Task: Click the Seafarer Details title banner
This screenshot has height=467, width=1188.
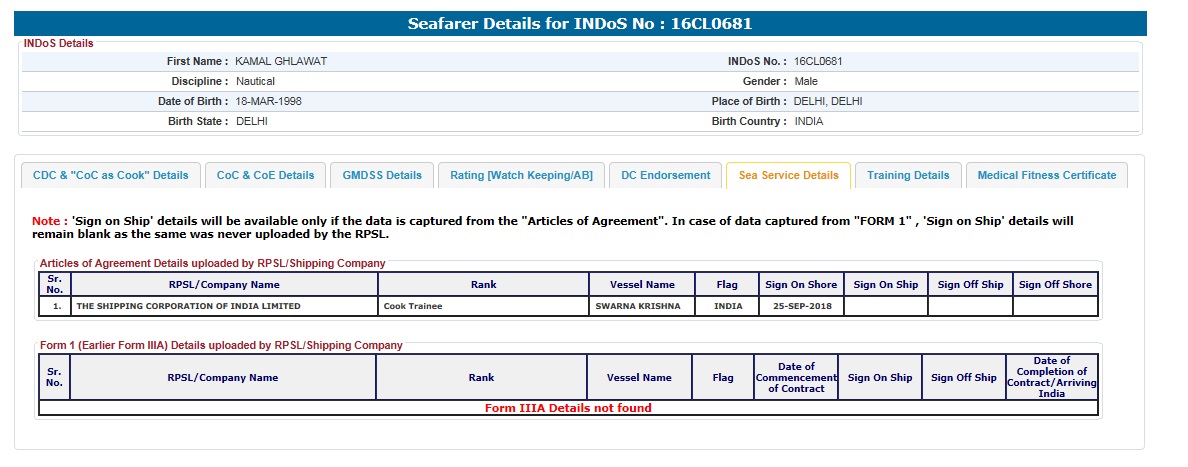Action: [580, 24]
